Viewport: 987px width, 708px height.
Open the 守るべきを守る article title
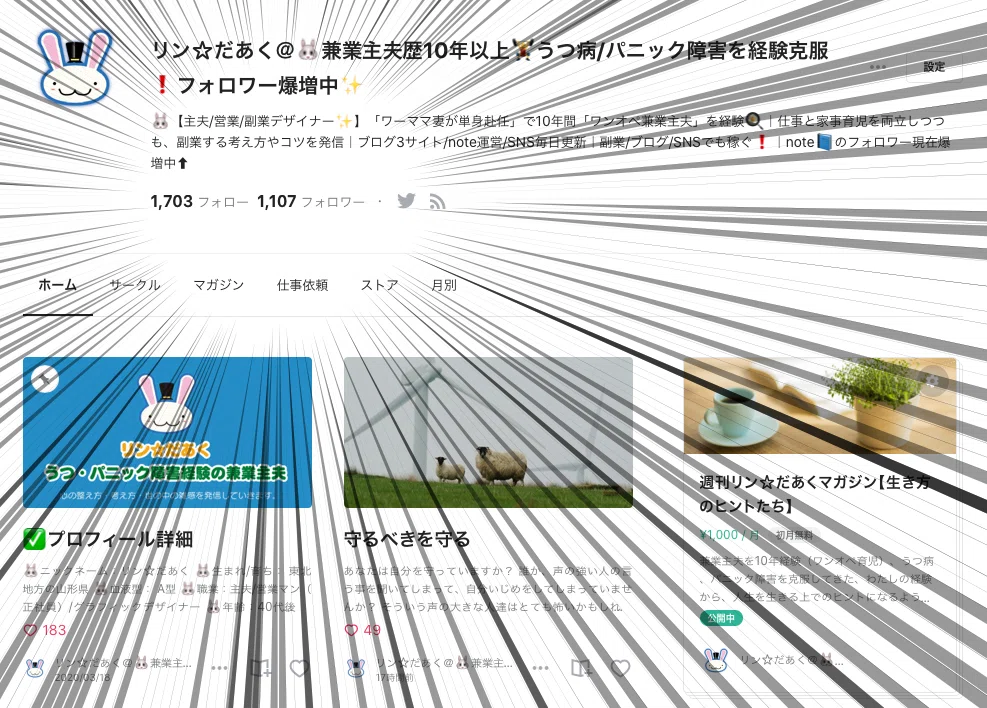tap(407, 539)
